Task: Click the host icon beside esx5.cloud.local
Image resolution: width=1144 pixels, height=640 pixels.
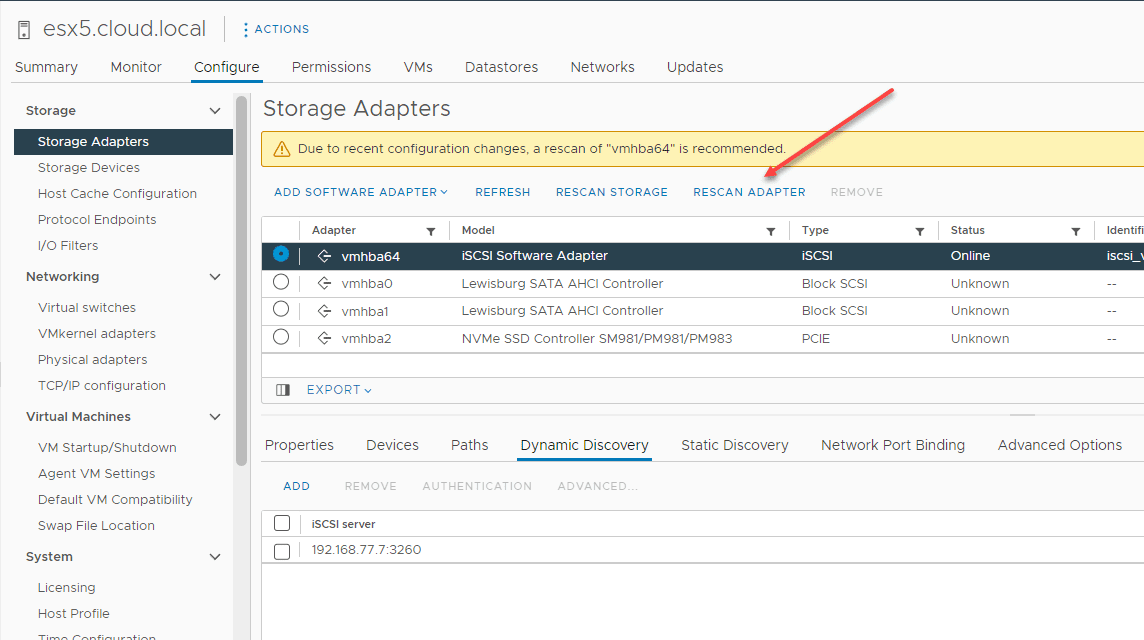Action: (x=24, y=30)
